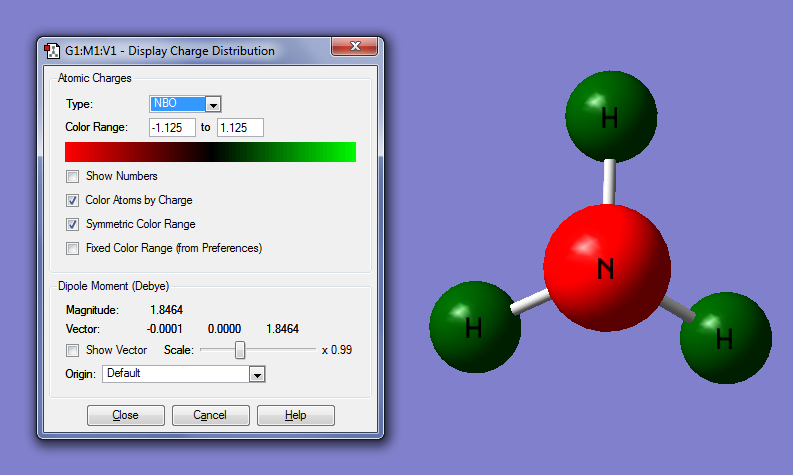Screen dimensions: 793x475
Task: Enable Fixed Color Range from Preferences
Action: pyautogui.click(x=72, y=248)
